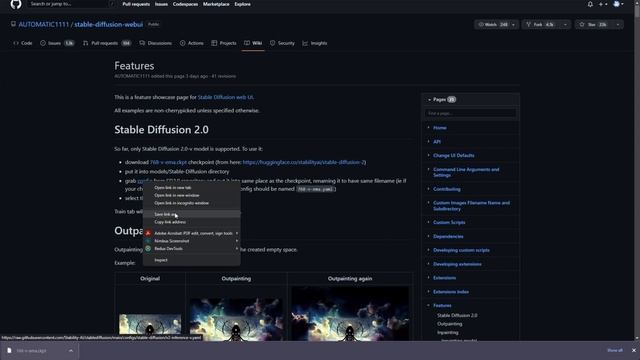Open the Adobe Acrobat context submenu
Image resolution: width=640 pixels, height=360 pixels.
[191, 233]
